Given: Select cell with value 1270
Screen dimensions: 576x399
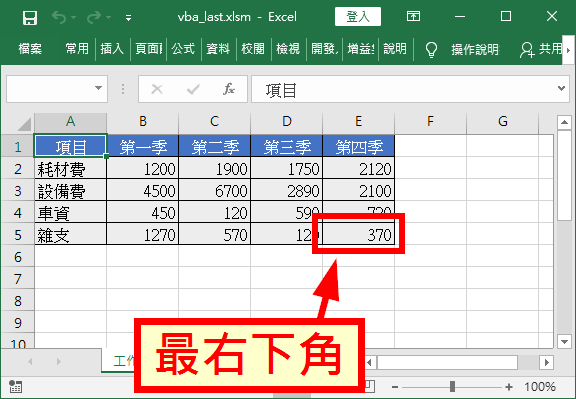Looking at the screenshot, I should tap(143, 234).
